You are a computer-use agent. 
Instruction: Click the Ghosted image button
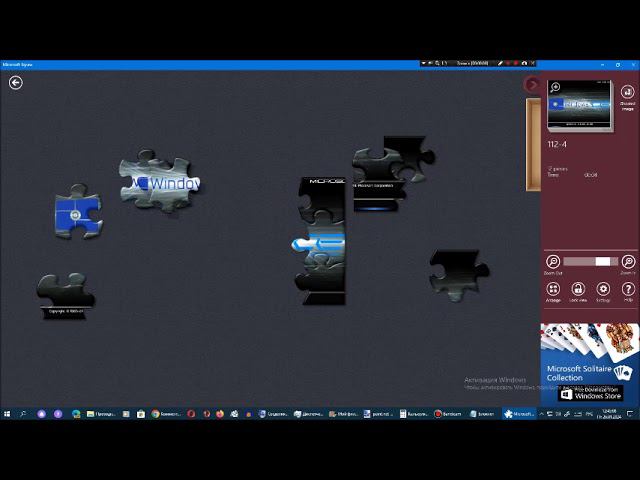627,96
